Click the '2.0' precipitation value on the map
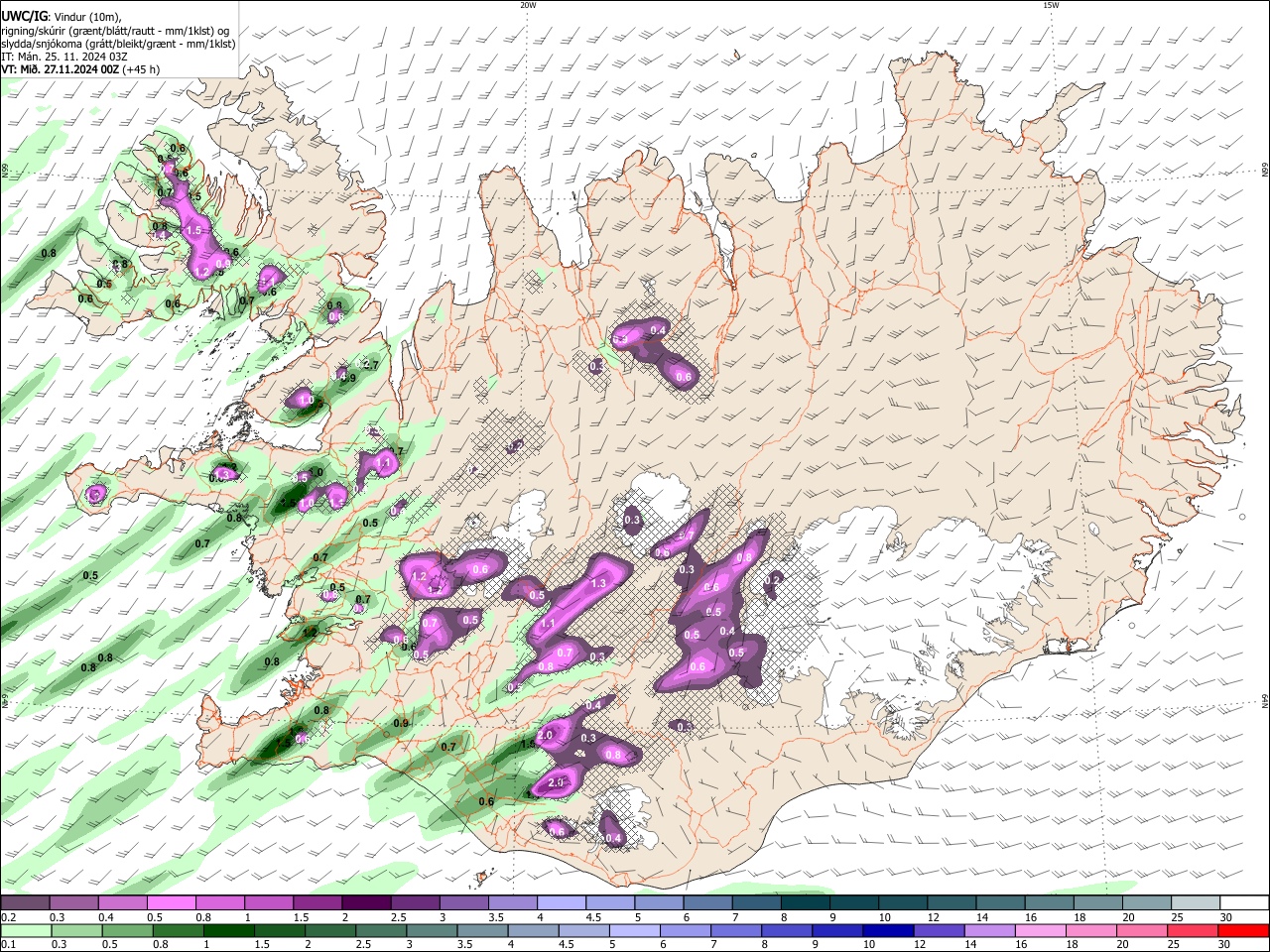This screenshot has width=1270, height=952. click(545, 736)
